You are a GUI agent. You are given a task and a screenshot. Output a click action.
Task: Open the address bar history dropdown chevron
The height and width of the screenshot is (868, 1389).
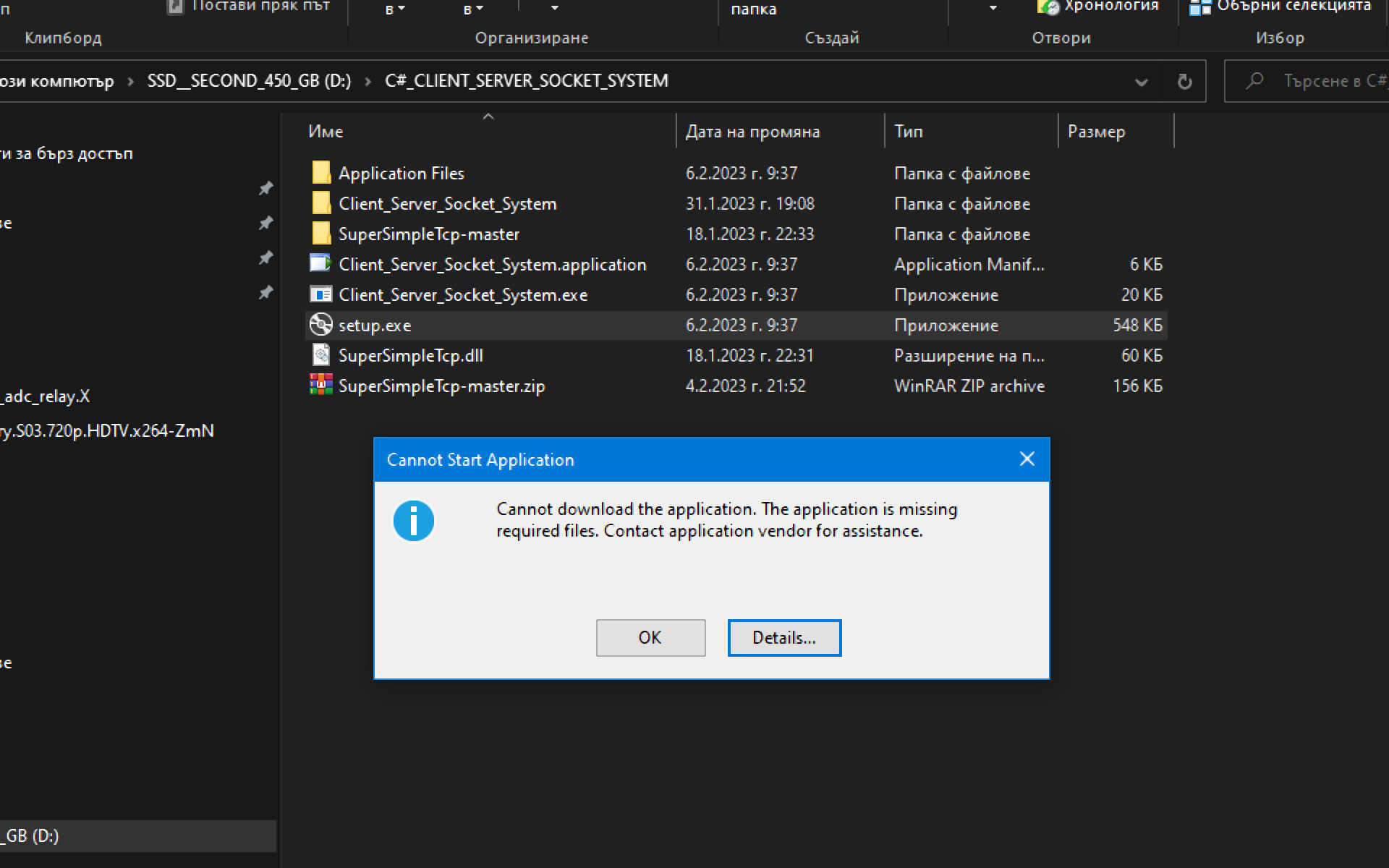(1142, 81)
